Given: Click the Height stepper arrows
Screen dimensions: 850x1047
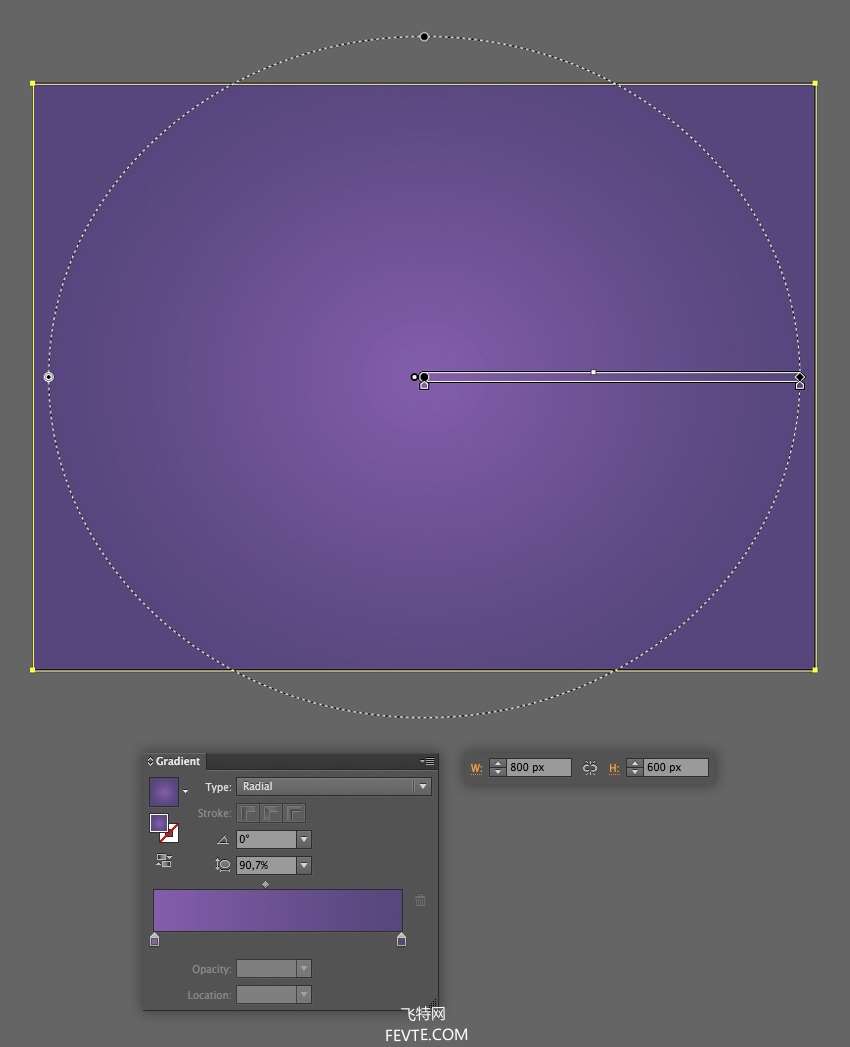Looking at the screenshot, I should click(634, 768).
